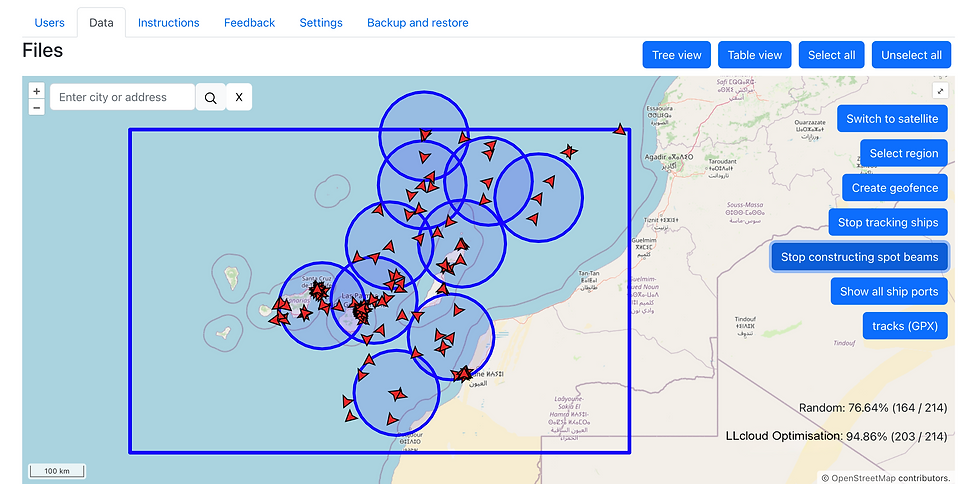Screen dimensions: 980x484
Task: Click the Select region button
Action: (904, 153)
